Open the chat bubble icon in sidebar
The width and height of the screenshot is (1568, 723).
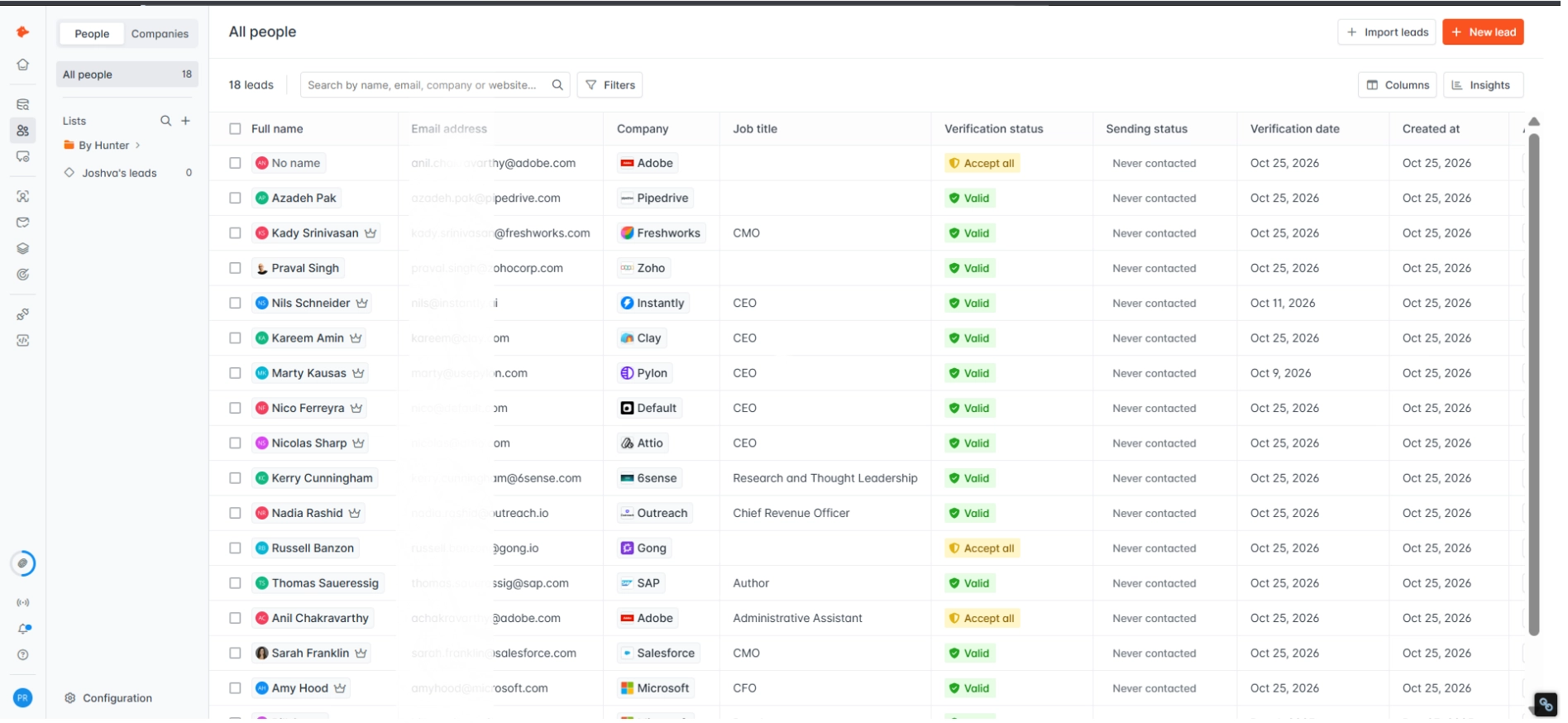click(23, 156)
